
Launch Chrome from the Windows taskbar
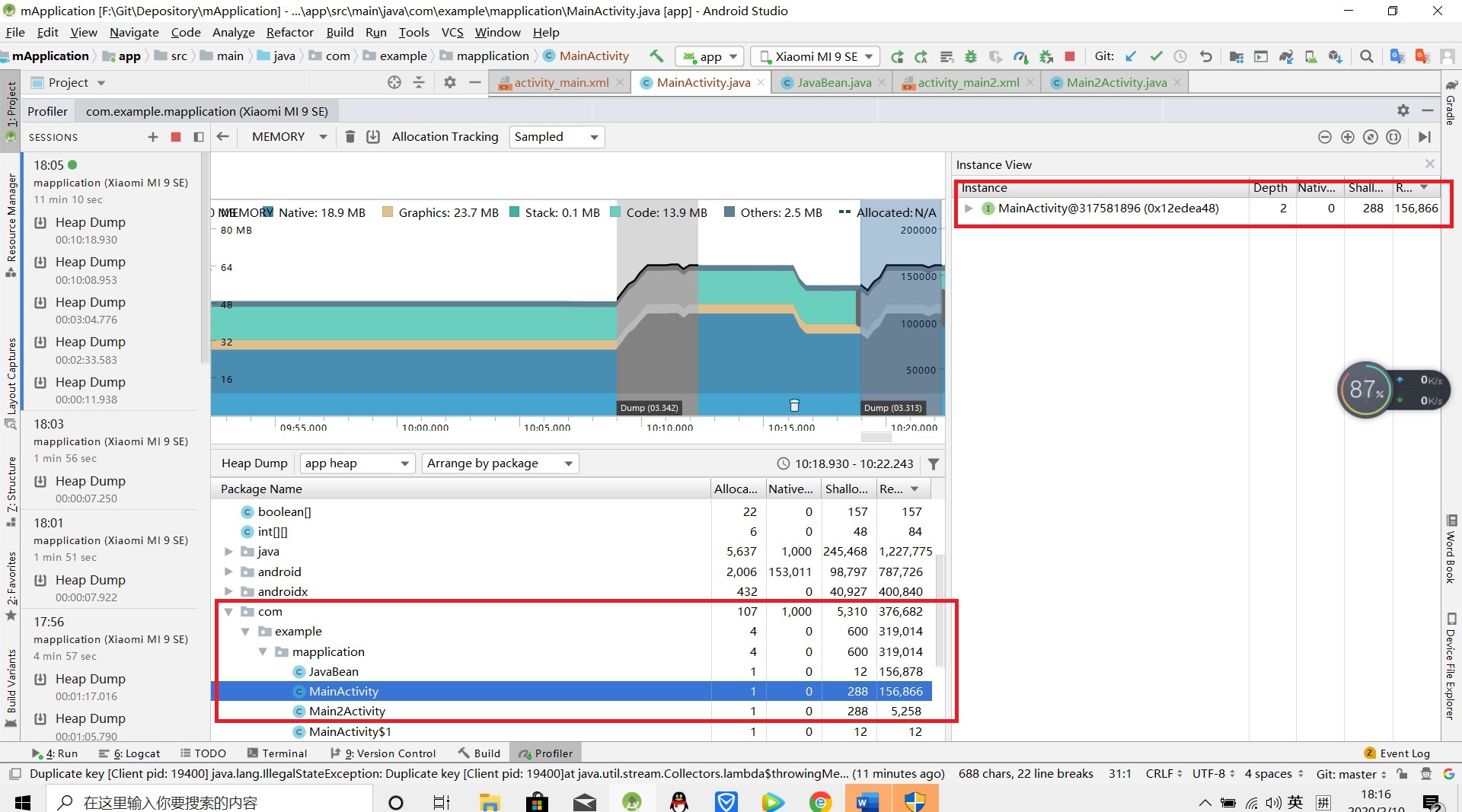tap(820, 801)
